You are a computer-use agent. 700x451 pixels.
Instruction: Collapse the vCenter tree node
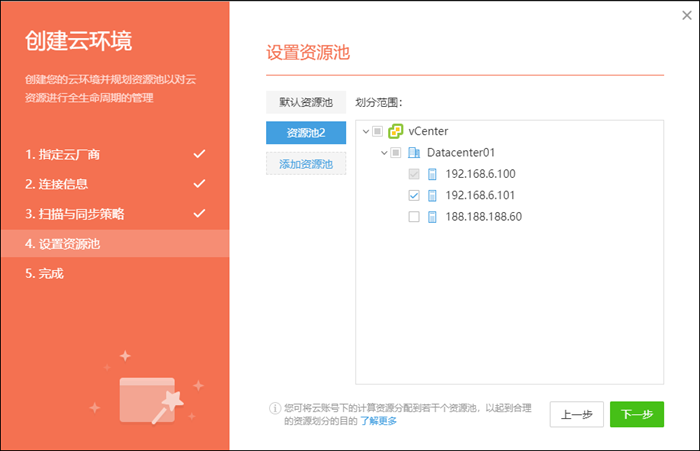(x=364, y=131)
